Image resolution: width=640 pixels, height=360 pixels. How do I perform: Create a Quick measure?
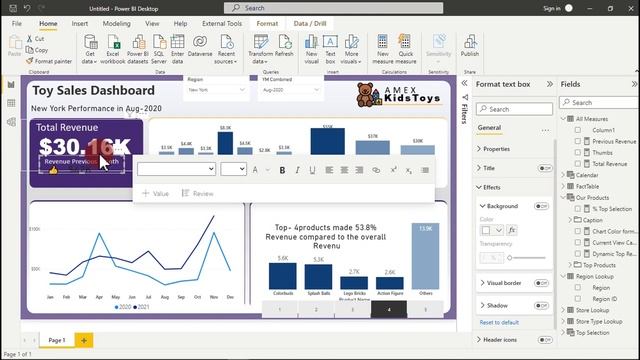click(406, 49)
